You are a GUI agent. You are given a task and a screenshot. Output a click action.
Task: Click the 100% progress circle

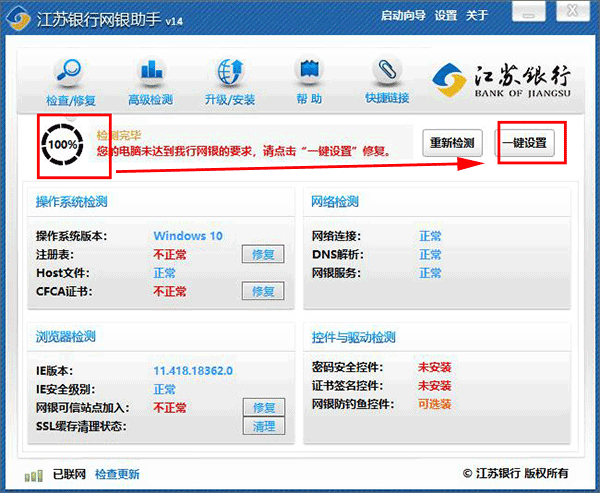pos(62,145)
